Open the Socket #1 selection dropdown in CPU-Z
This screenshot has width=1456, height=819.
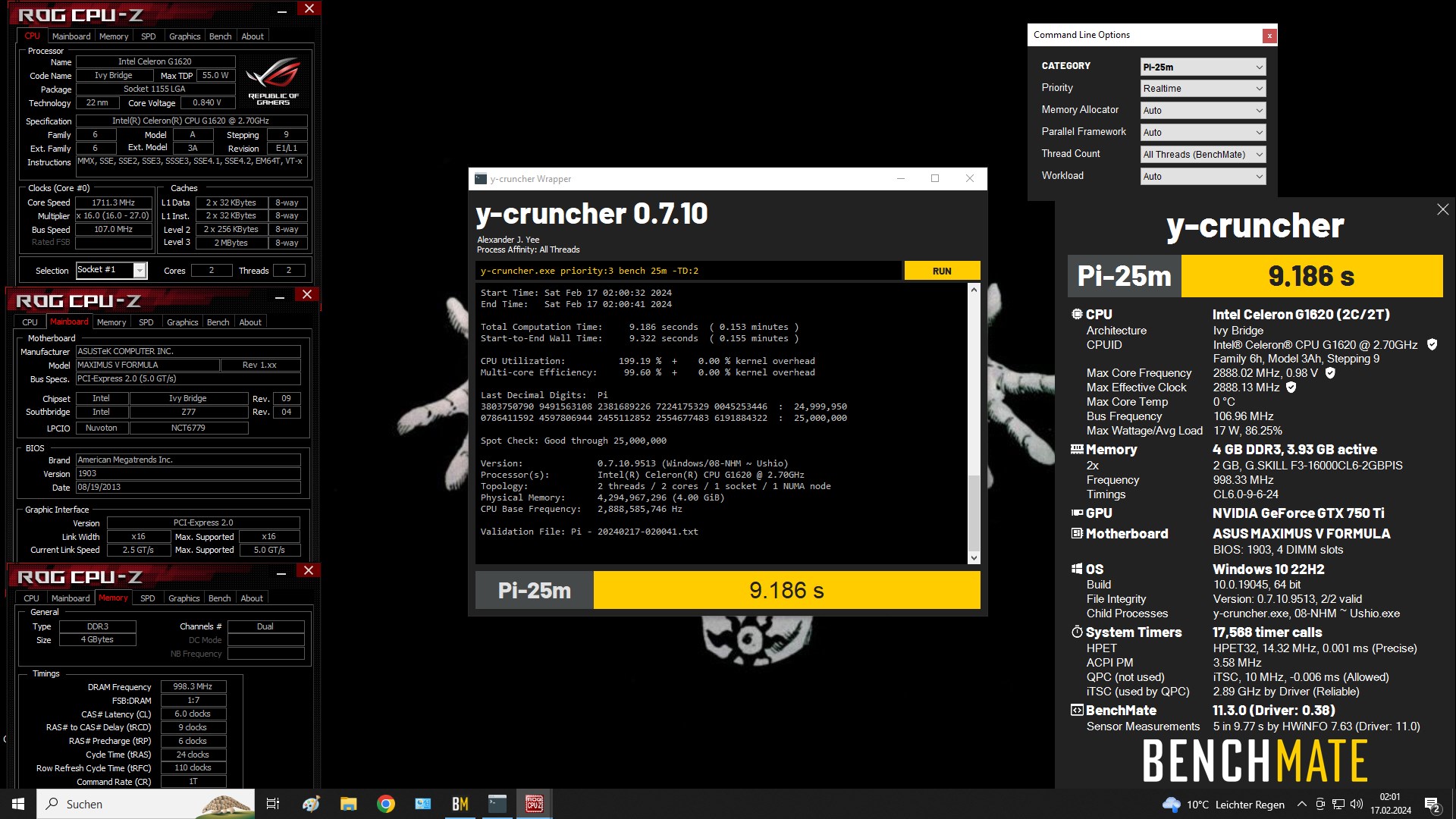111,270
